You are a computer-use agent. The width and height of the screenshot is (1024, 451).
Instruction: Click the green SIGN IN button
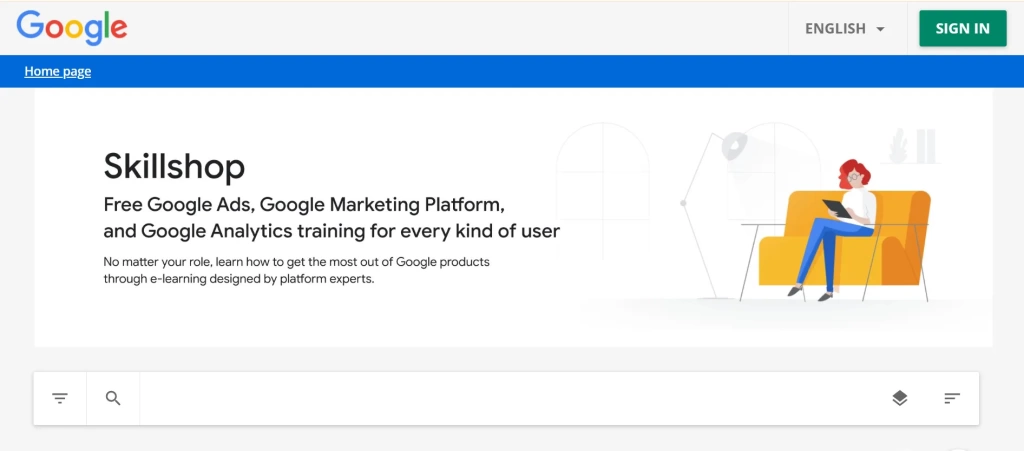[x=963, y=29]
